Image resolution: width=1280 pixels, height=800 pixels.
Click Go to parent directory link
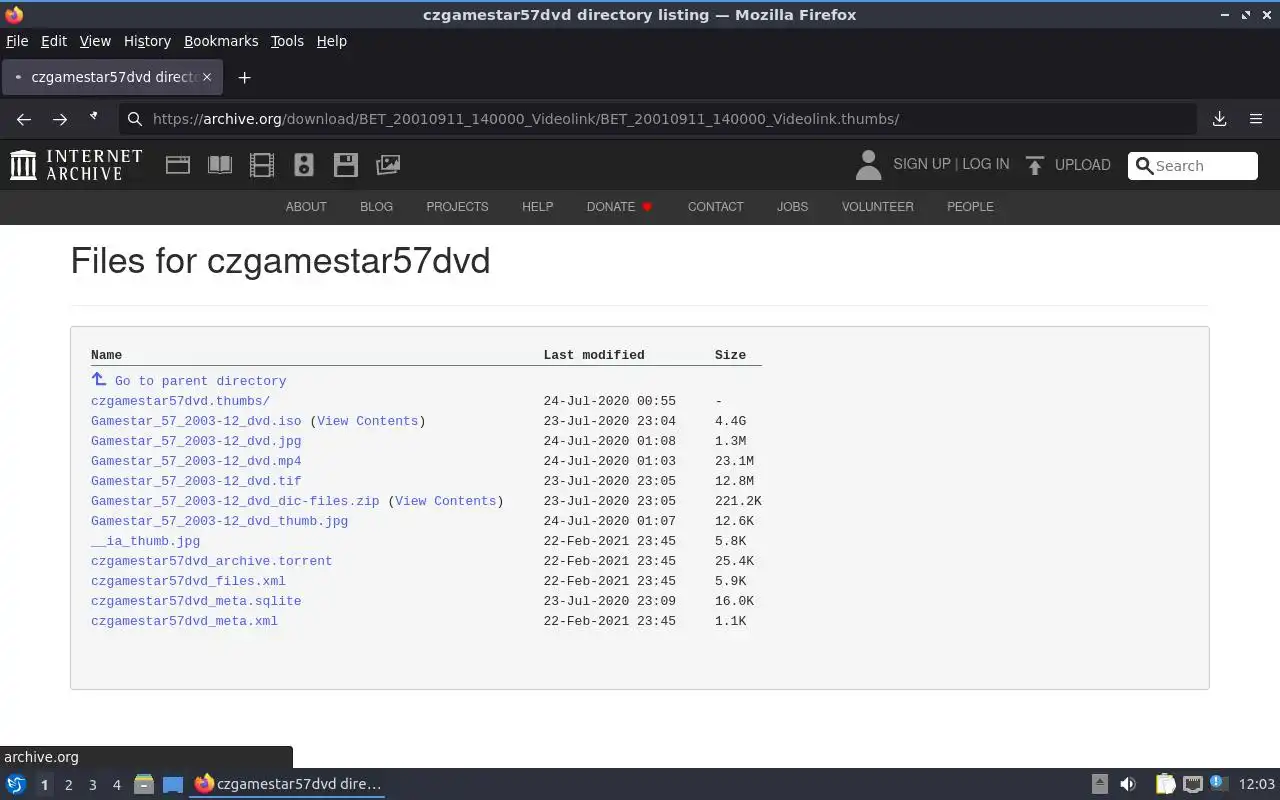(200, 381)
